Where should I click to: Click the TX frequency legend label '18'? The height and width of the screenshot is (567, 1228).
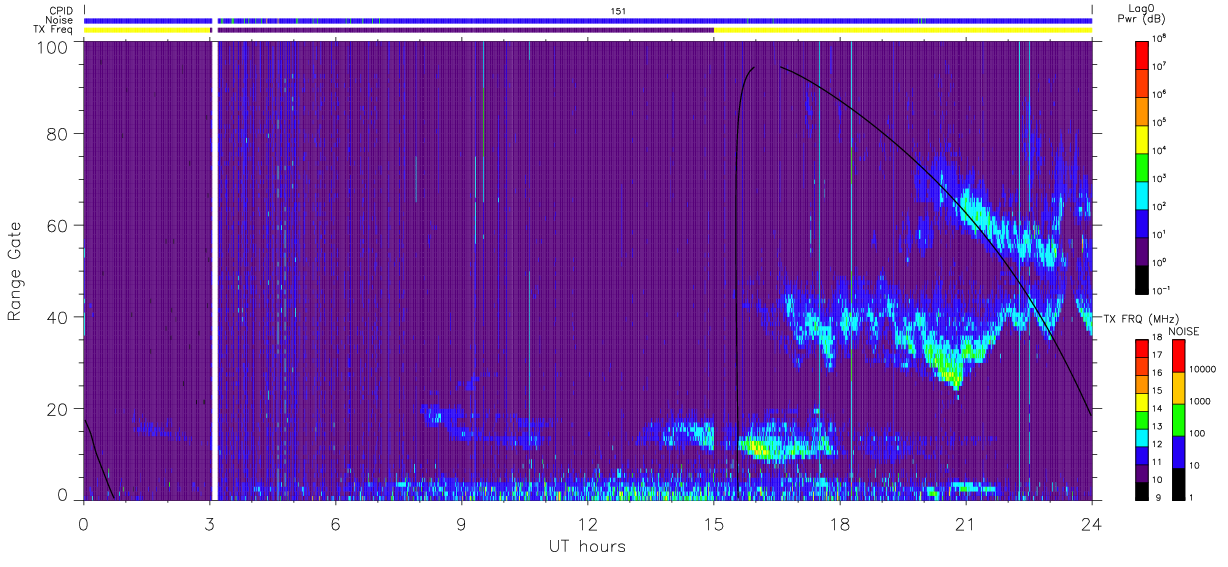click(1157, 338)
